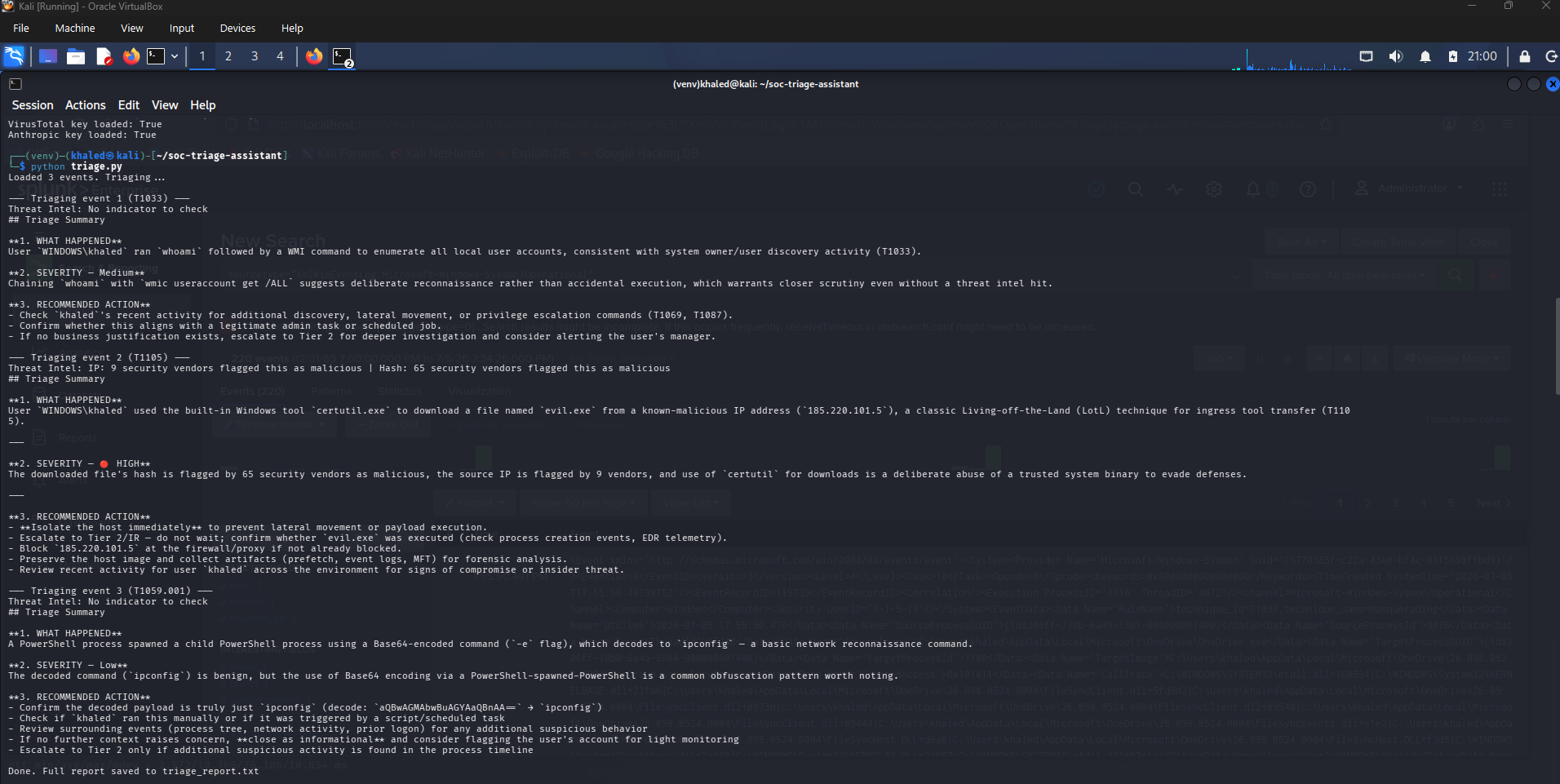Click the battery power tray icon

(x=1453, y=56)
